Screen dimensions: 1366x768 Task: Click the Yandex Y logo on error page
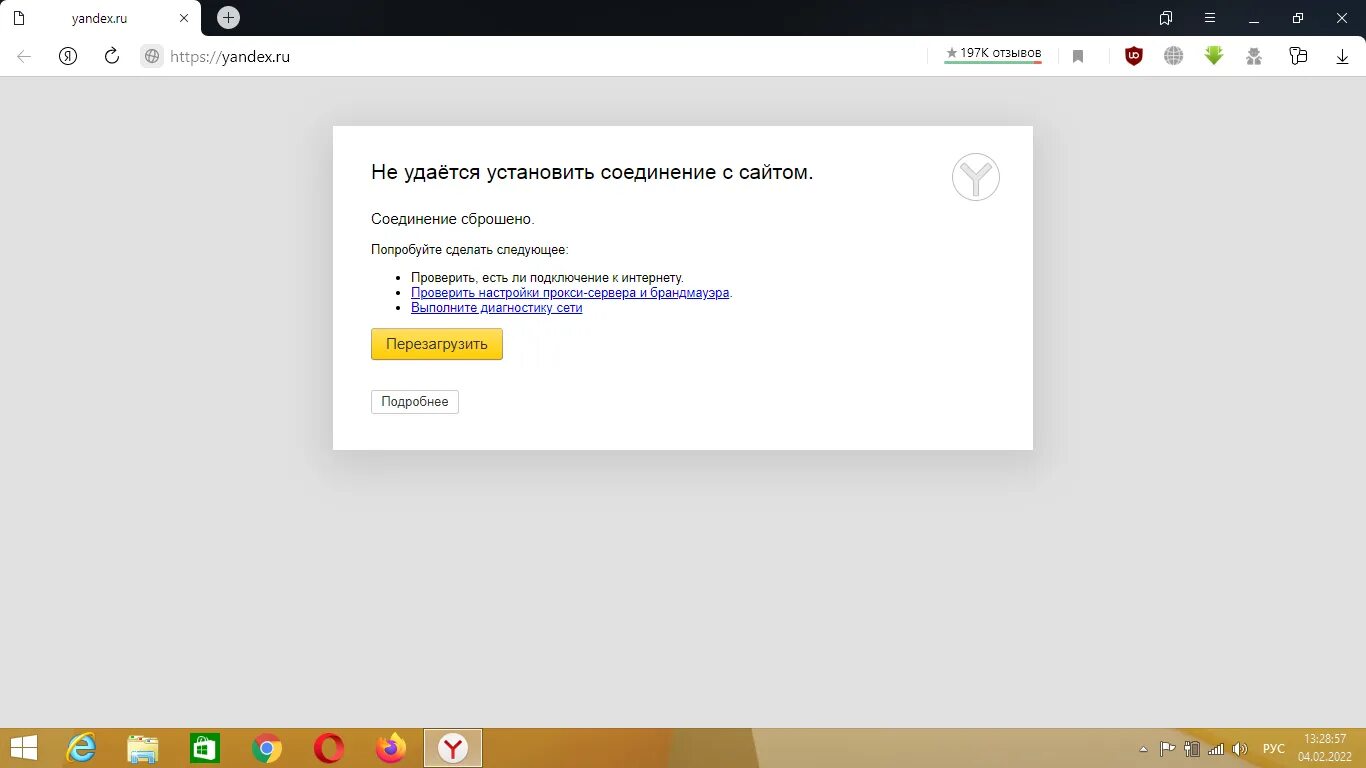click(976, 177)
